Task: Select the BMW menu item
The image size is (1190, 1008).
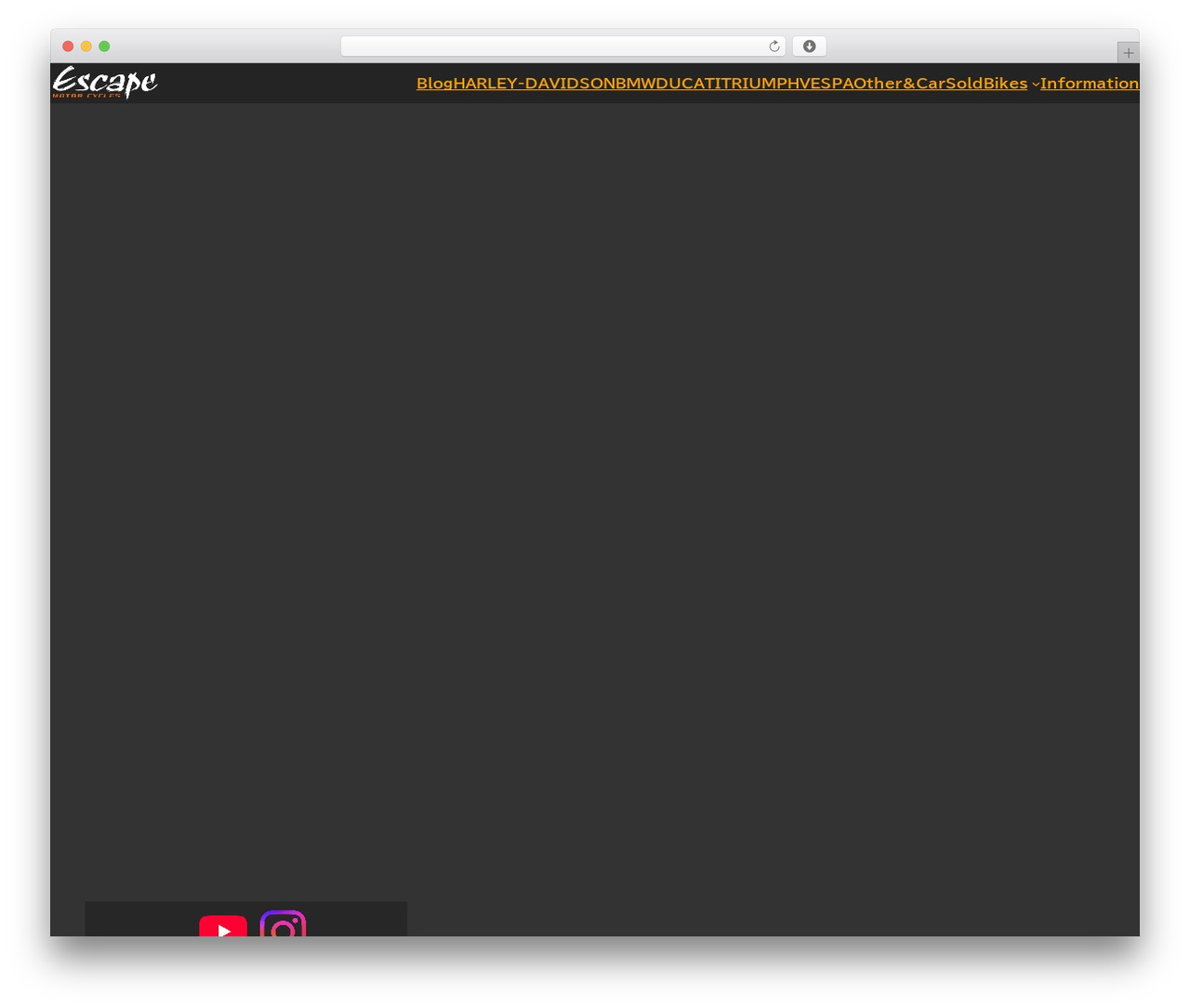Action: pos(635,84)
